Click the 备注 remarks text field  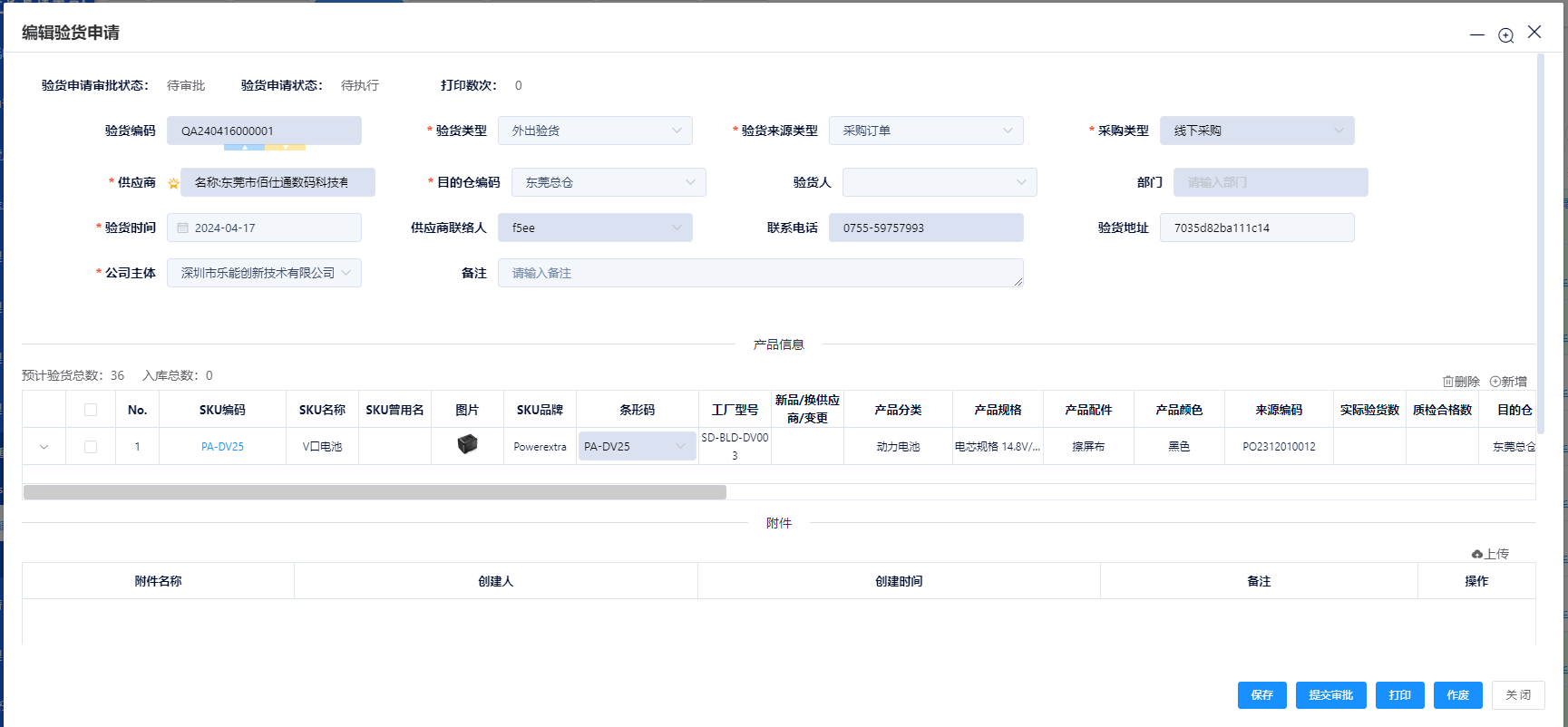[760, 273]
